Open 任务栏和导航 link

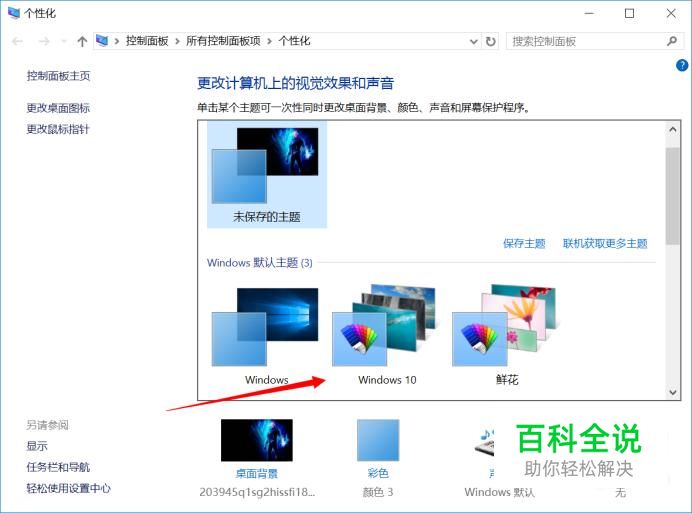coord(58,467)
